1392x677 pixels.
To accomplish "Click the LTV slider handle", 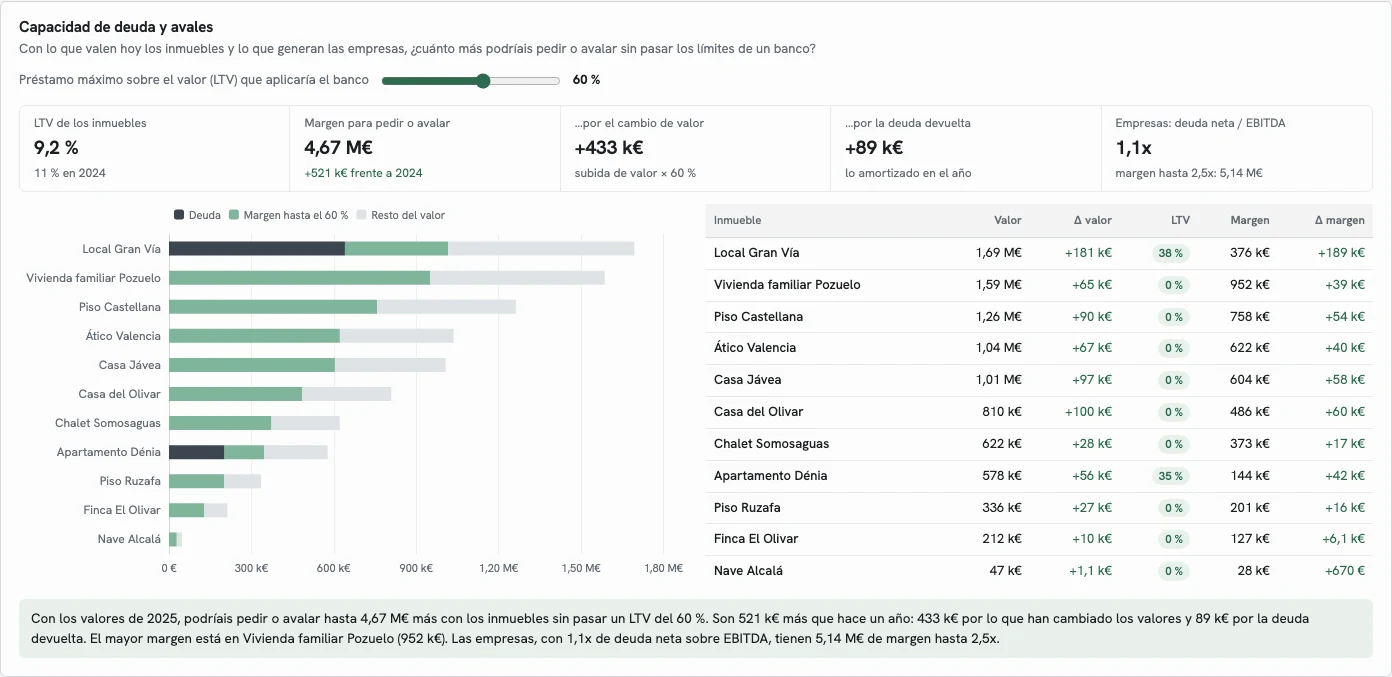I will [x=483, y=81].
